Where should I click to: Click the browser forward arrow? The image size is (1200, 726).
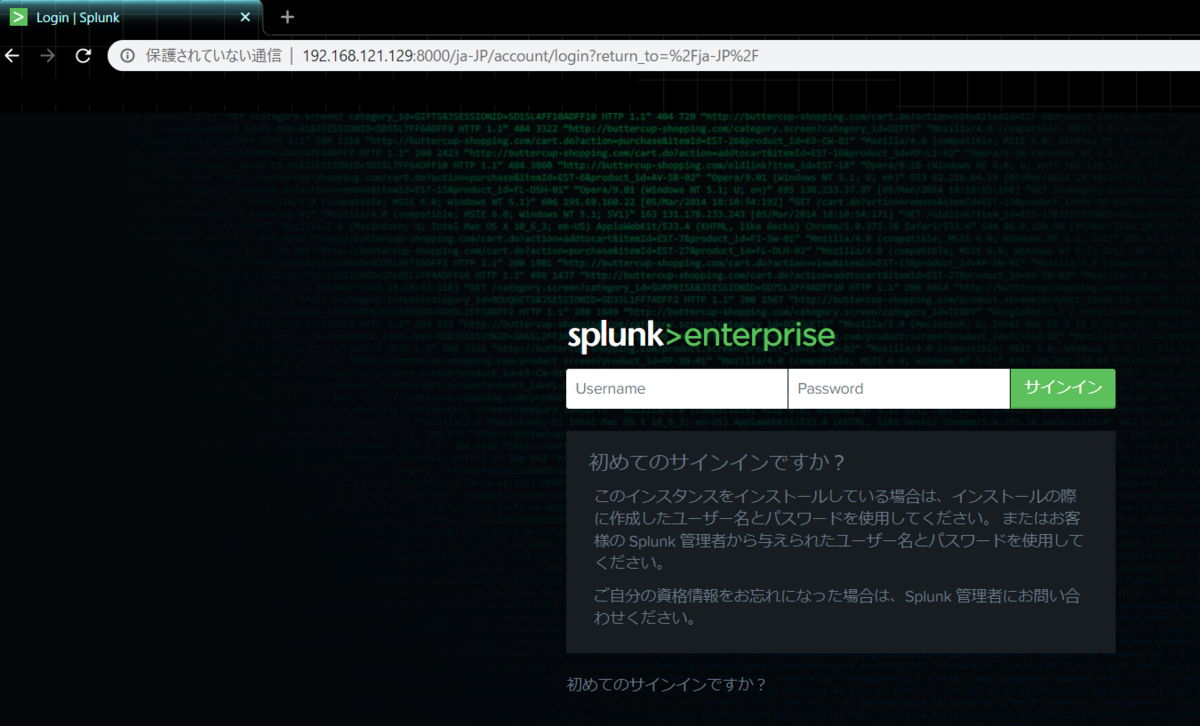[x=47, y=55]
